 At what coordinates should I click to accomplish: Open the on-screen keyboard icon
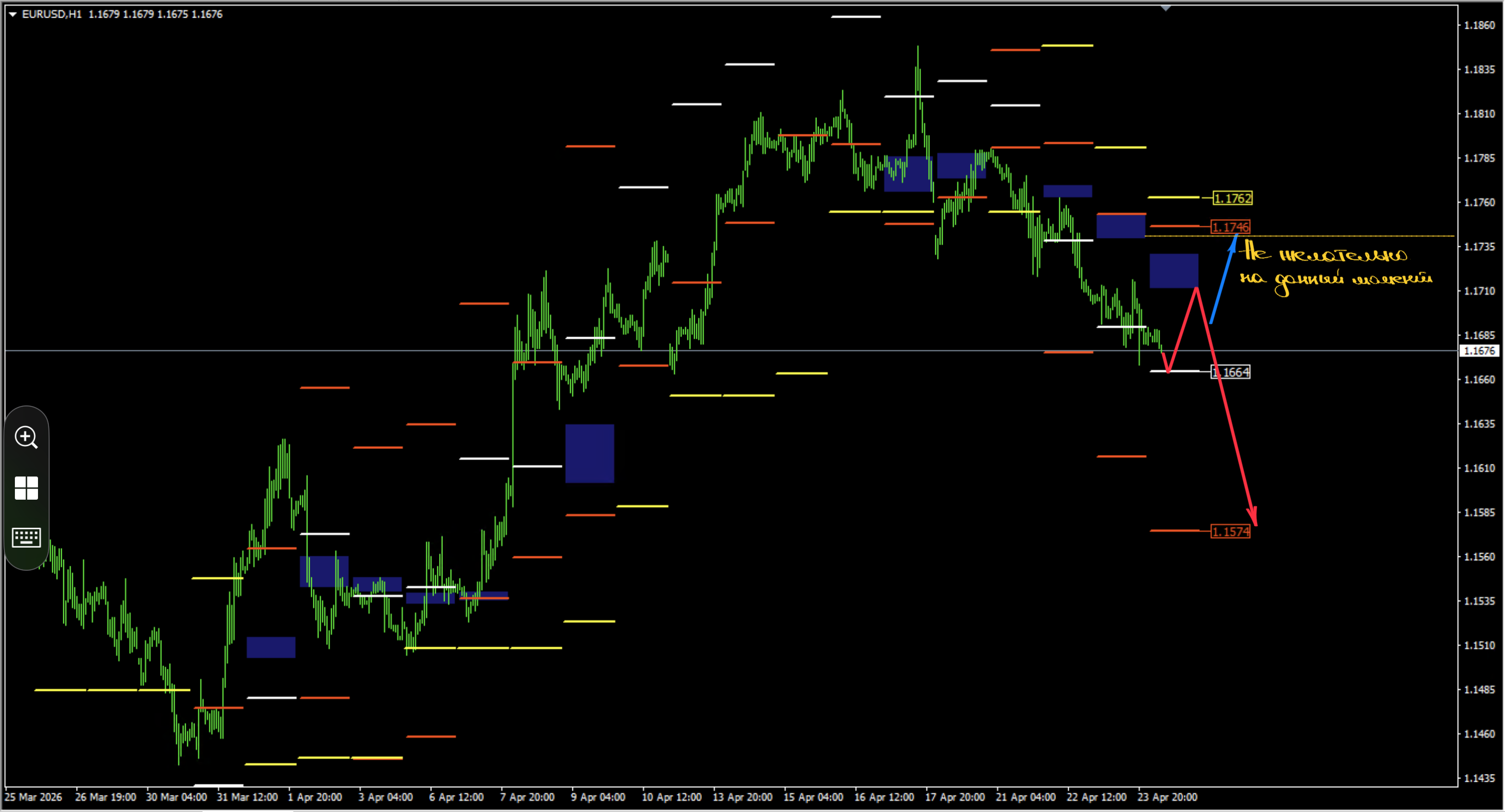tap(26, 538)
